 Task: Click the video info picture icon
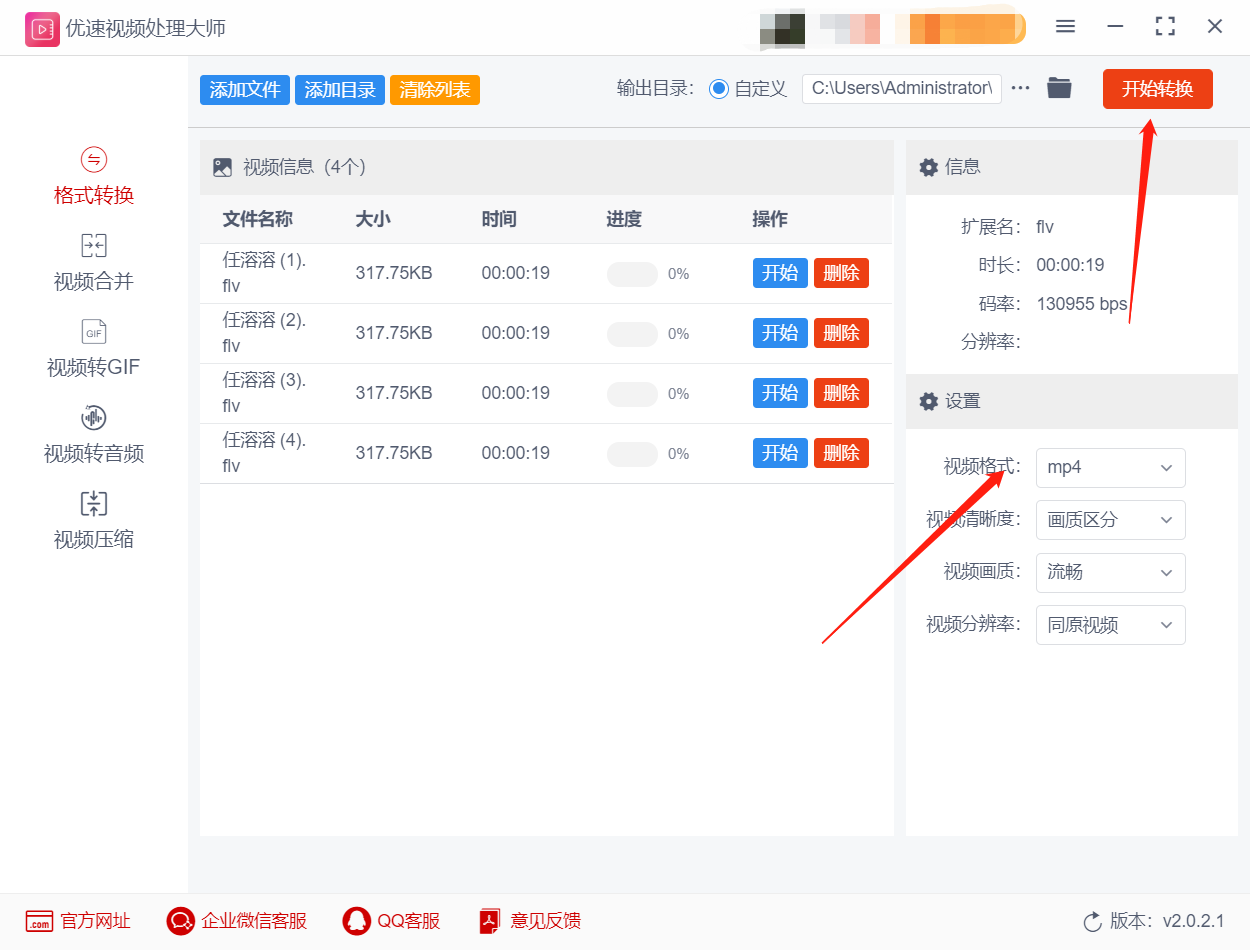click(x=222, y=168)
